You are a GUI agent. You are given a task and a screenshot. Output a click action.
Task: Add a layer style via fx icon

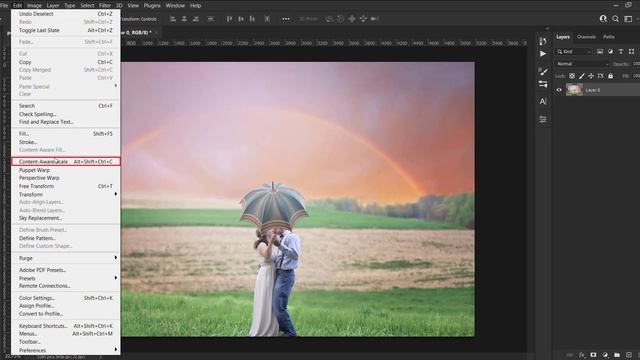[582, 355]
